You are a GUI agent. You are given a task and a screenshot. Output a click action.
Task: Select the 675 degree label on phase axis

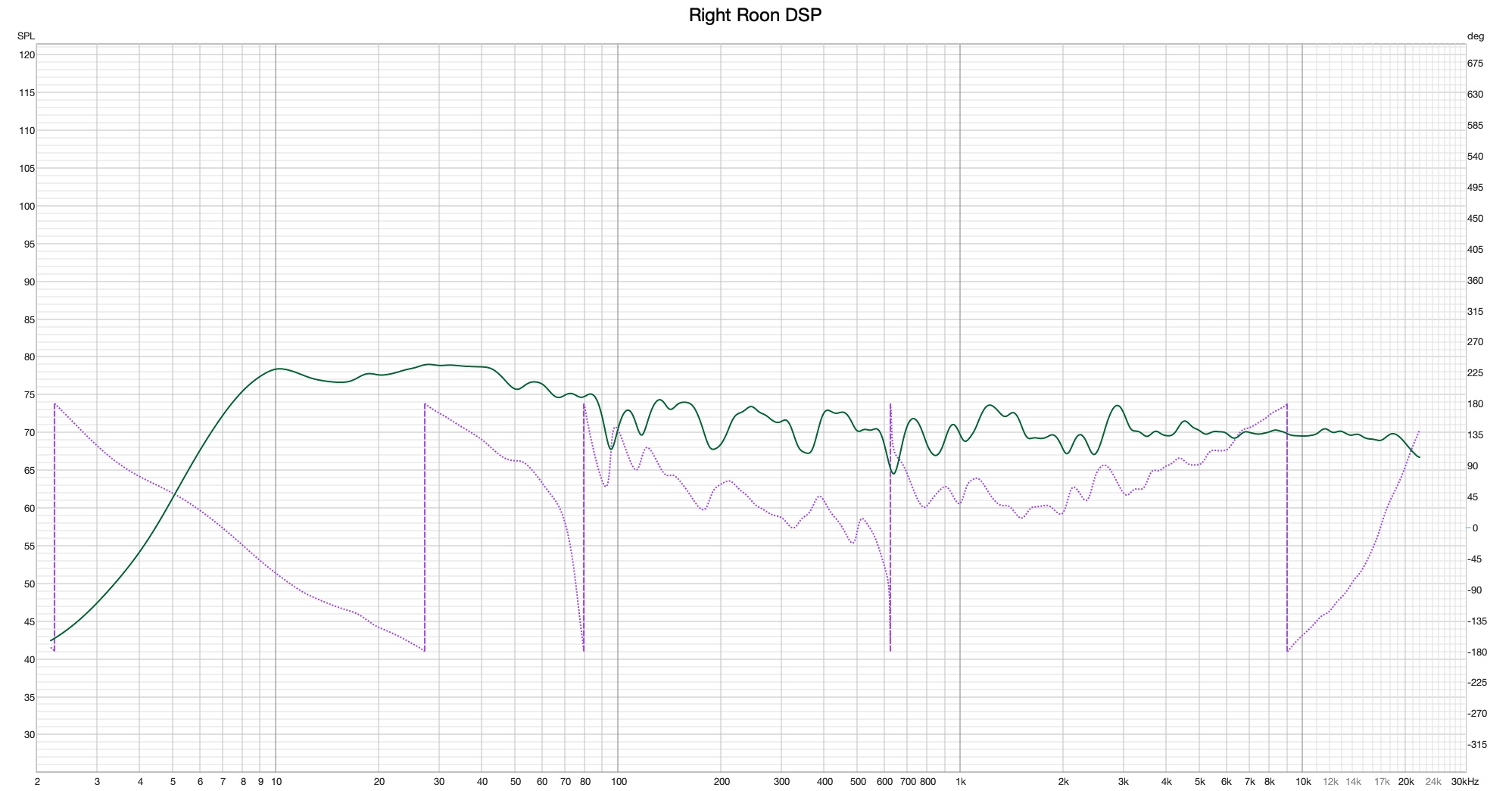click(1475, 64)
